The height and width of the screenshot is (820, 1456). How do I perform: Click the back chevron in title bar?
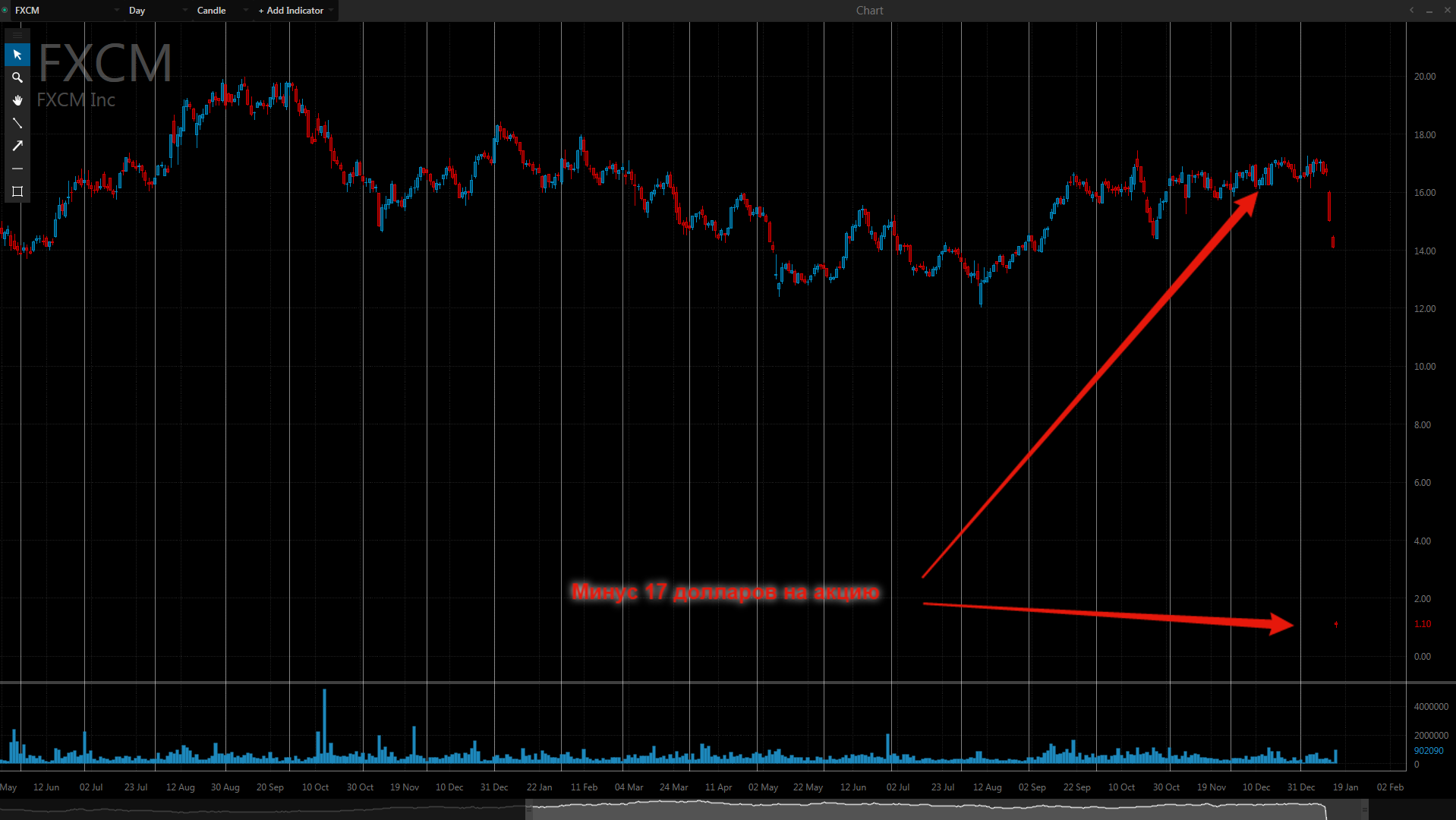coord(1411,10)
